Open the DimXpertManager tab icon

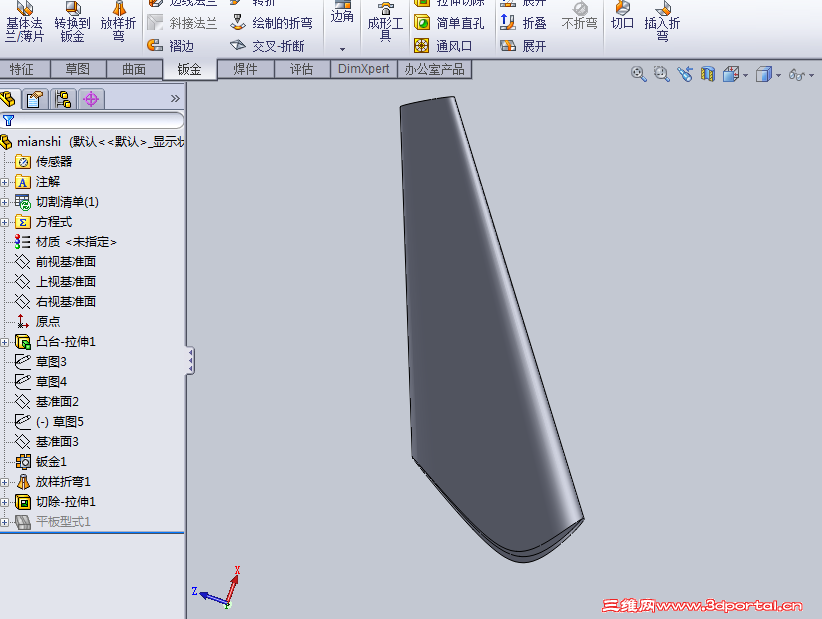point(91,99)
